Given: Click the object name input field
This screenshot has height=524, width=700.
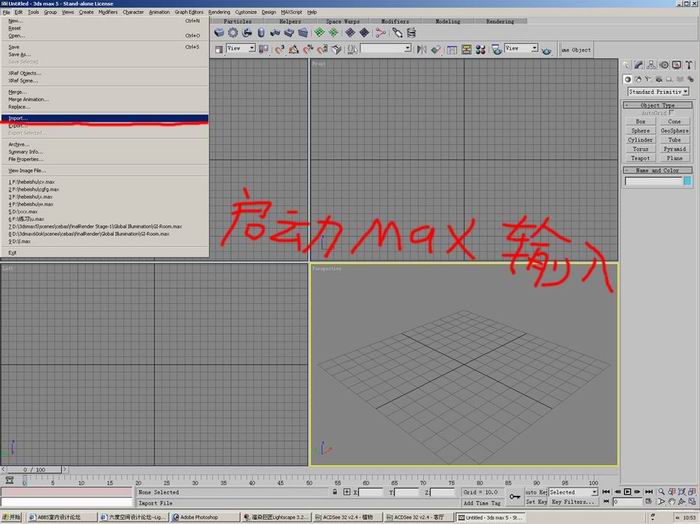Looking at the screenshot, I should tap(654, 181).
